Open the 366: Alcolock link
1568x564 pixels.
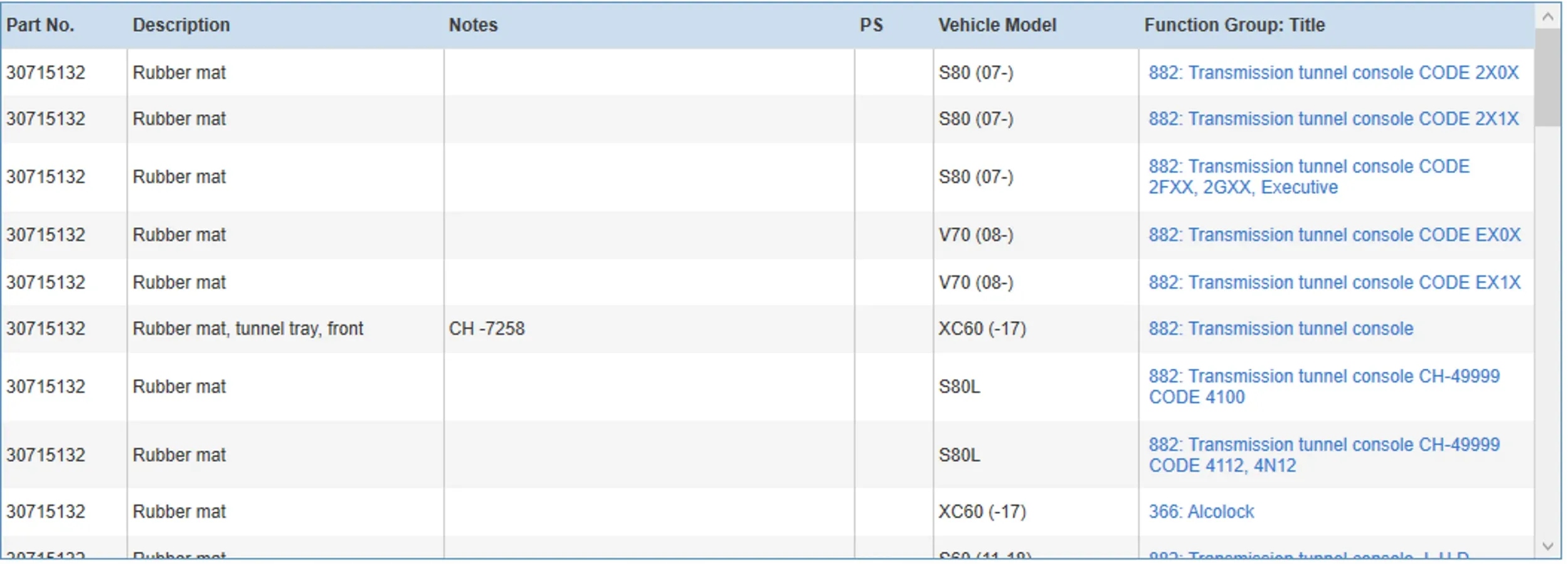[1200, 512]
